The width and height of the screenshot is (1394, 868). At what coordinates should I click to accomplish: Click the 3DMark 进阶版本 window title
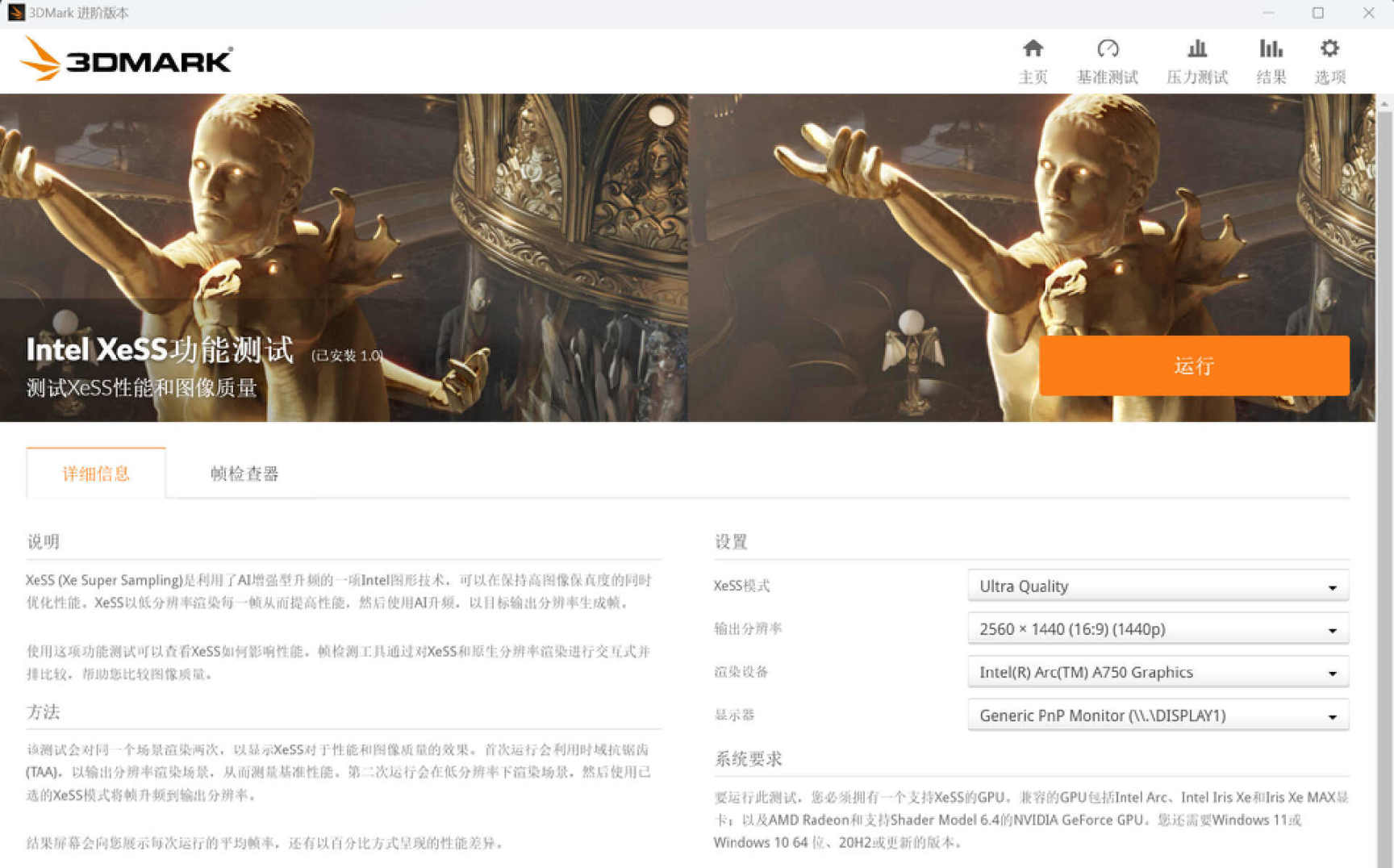click(x=79, y=13)
